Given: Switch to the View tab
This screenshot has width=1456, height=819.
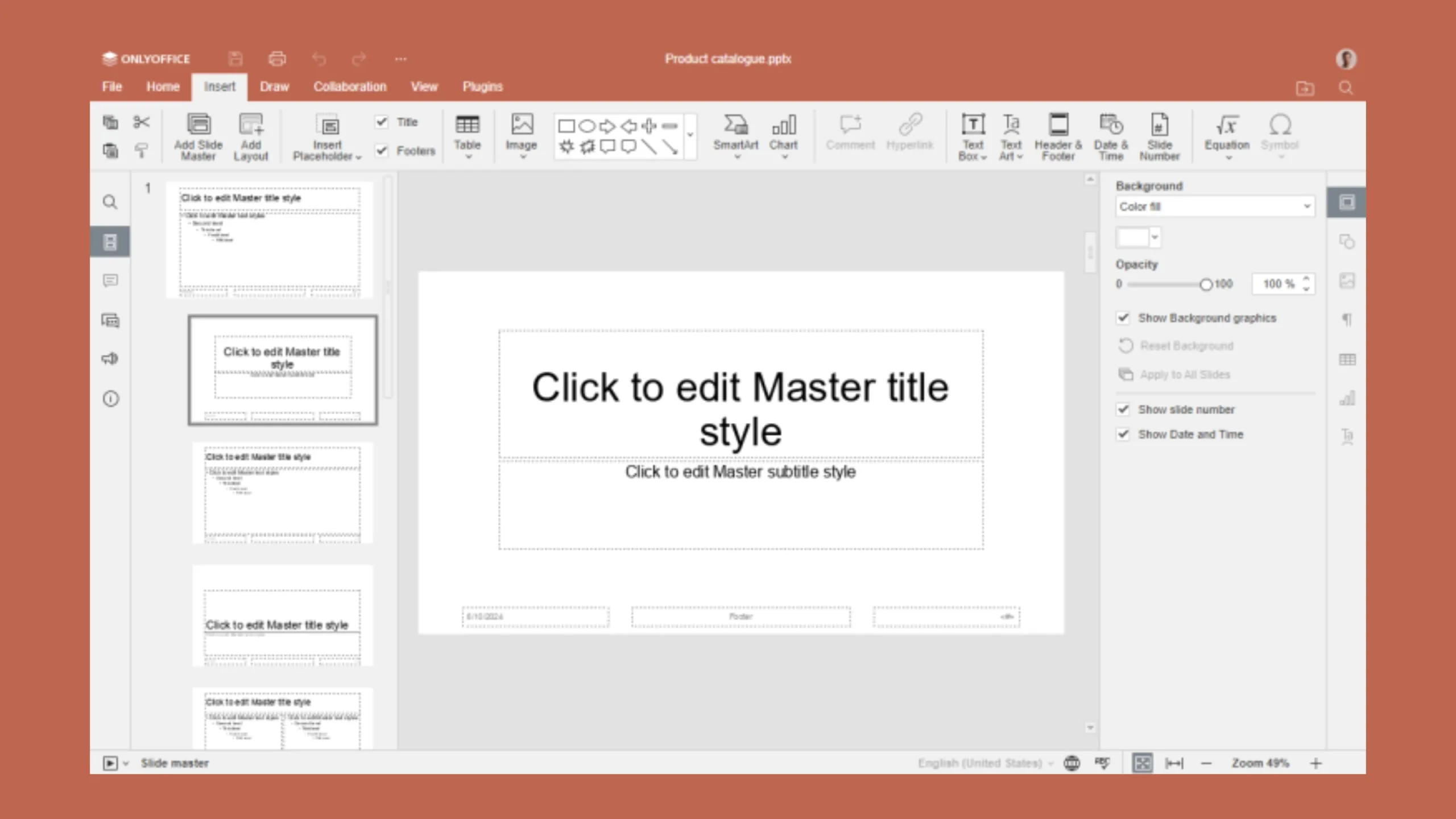Looking at the screenshot, I should point(424,87).
